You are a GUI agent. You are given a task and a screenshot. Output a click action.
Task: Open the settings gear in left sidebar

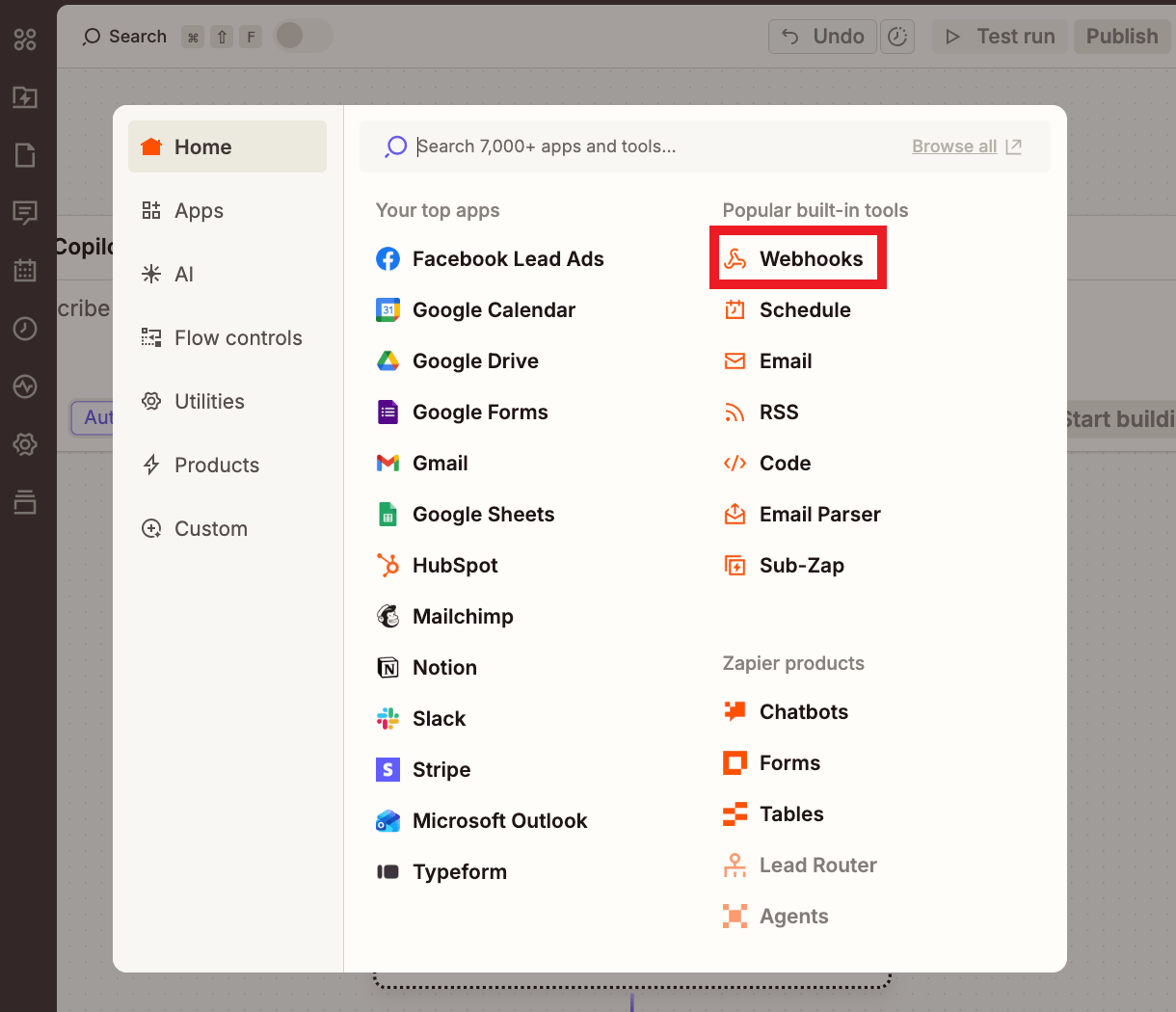click(x=25, y=444)
